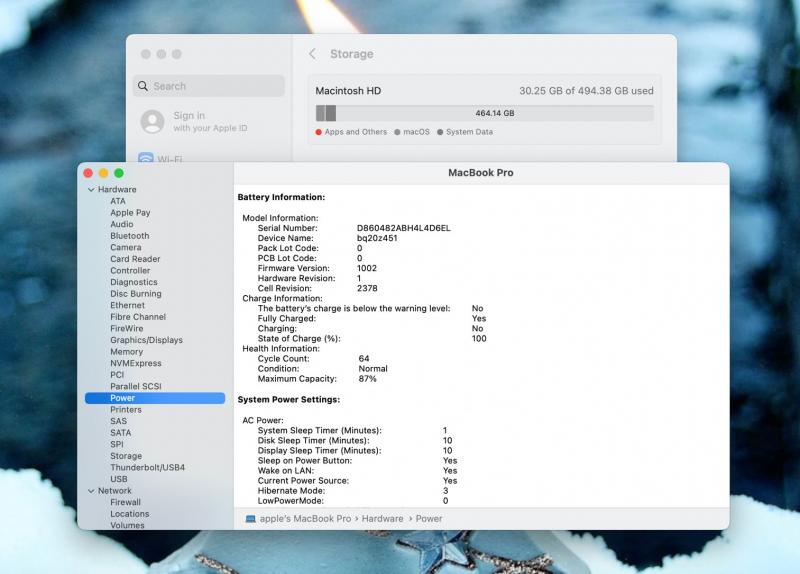This screenshot has width=800, height=574.
Task: Open Parallel SCSI entry
Action: [x=136, y=387]
